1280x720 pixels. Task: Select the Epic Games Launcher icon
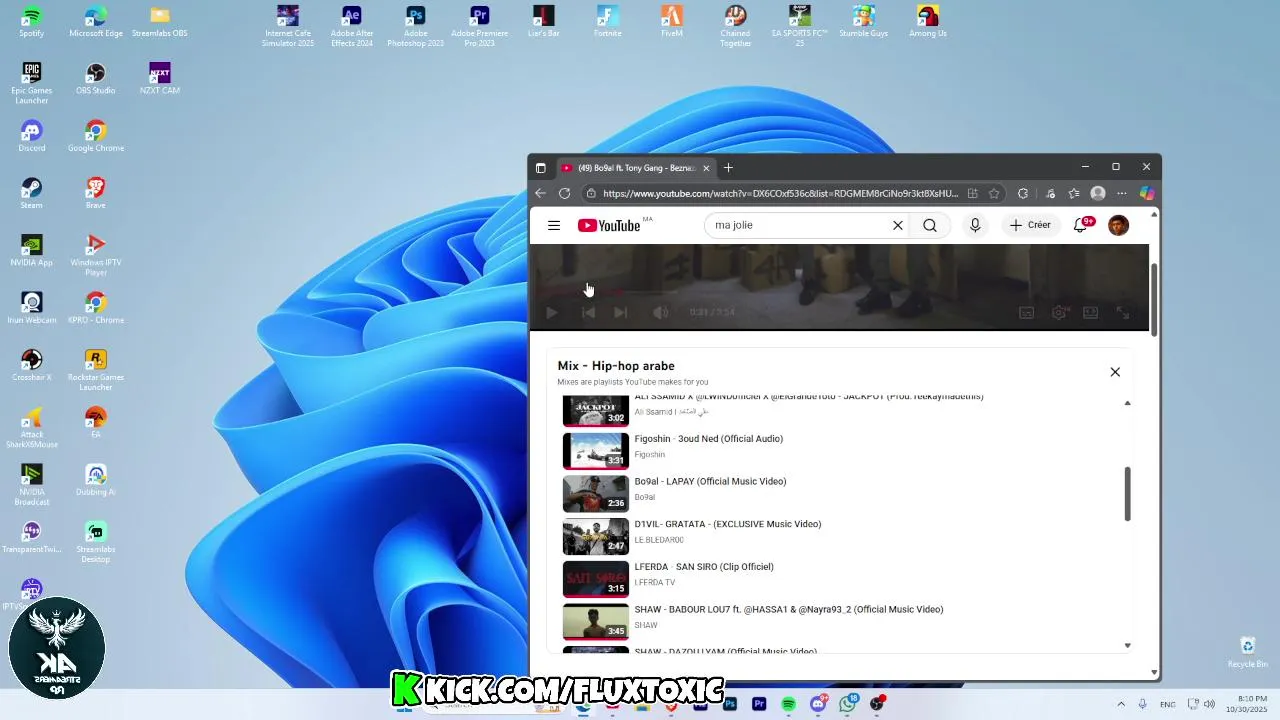[32, 83]
